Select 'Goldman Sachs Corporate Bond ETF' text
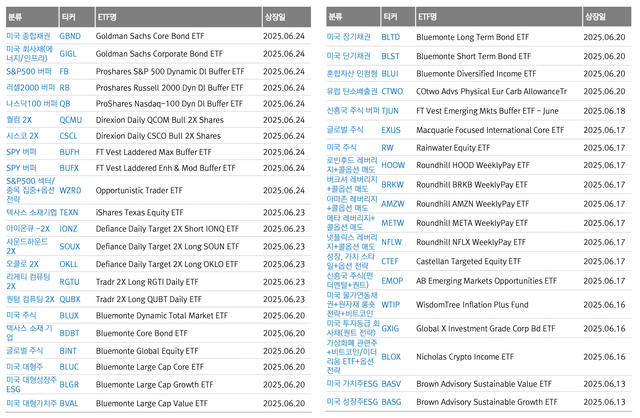This screenshot has height=418, width=640. click(x=159, y=53)
